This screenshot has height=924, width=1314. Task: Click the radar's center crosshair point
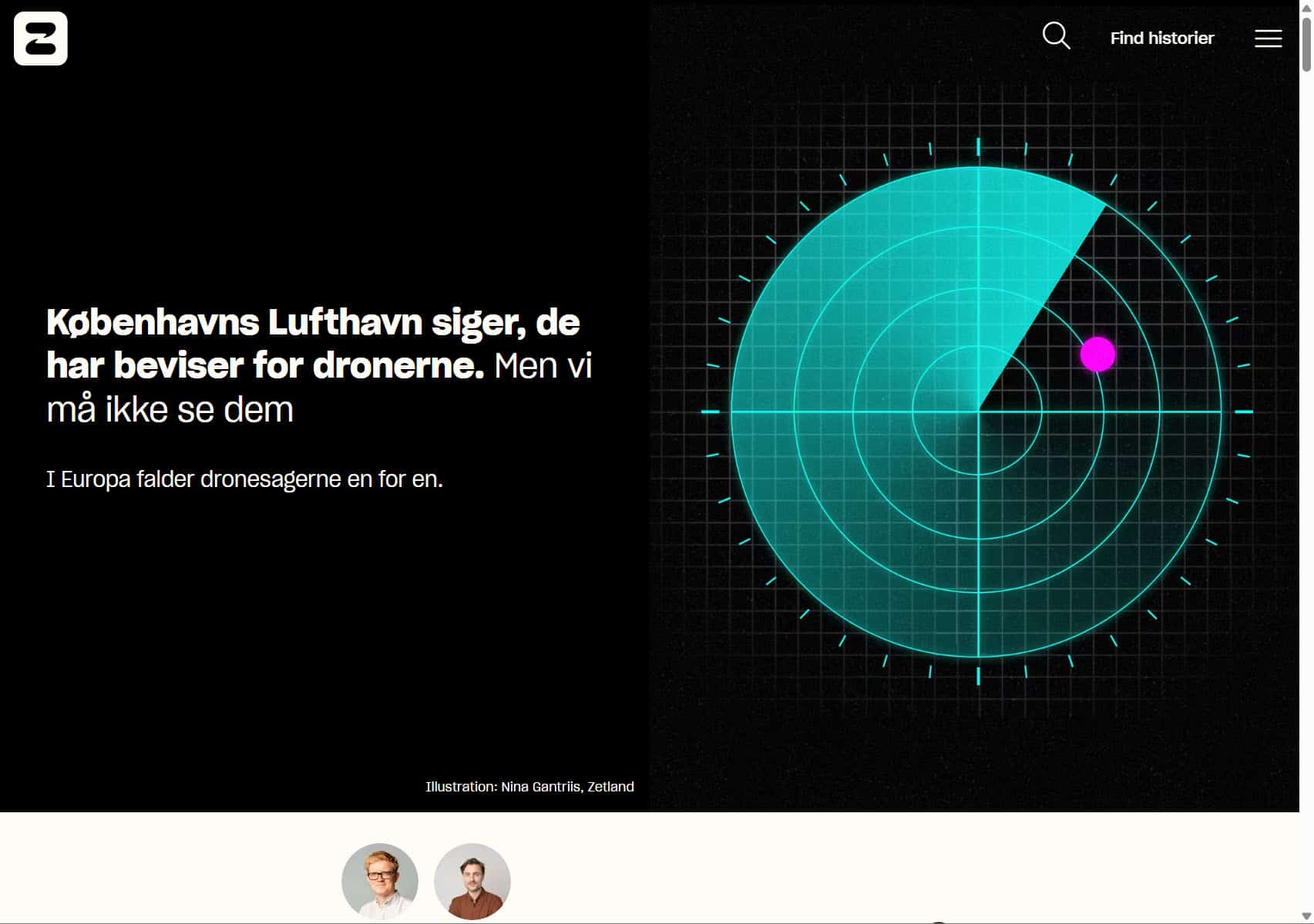click(x=978, y=412)
